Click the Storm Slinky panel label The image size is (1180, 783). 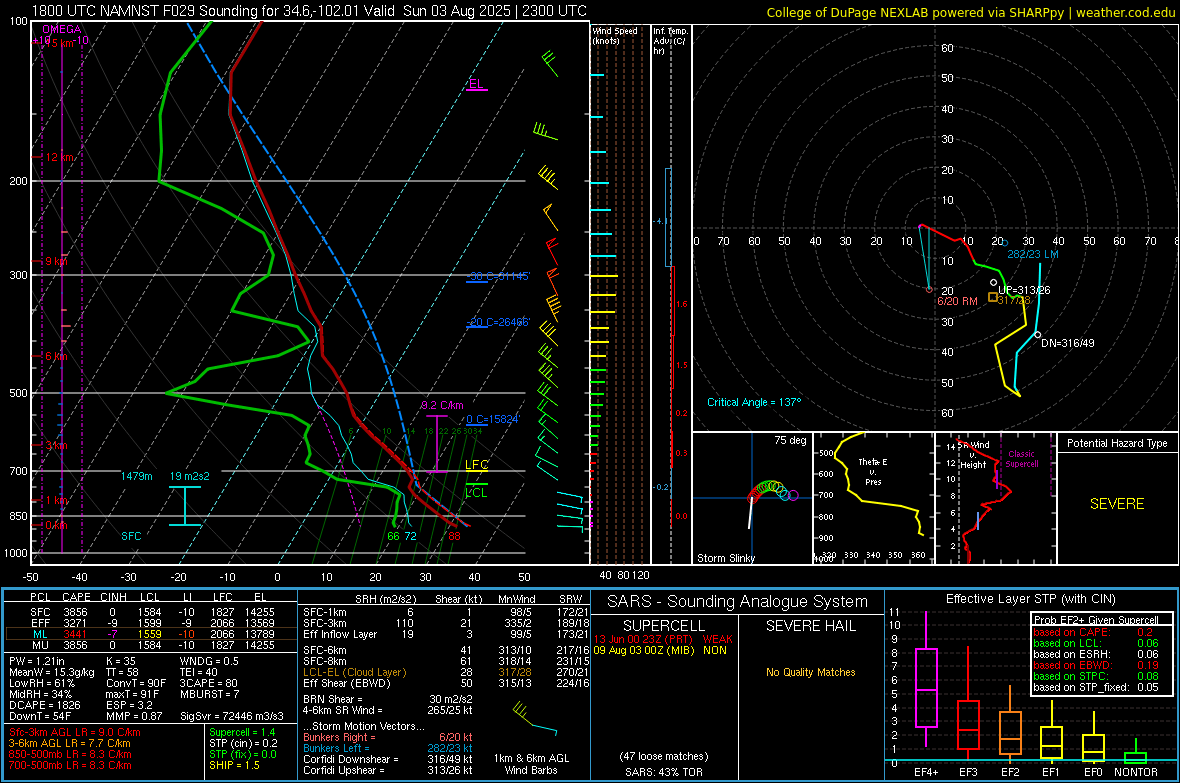725,558
